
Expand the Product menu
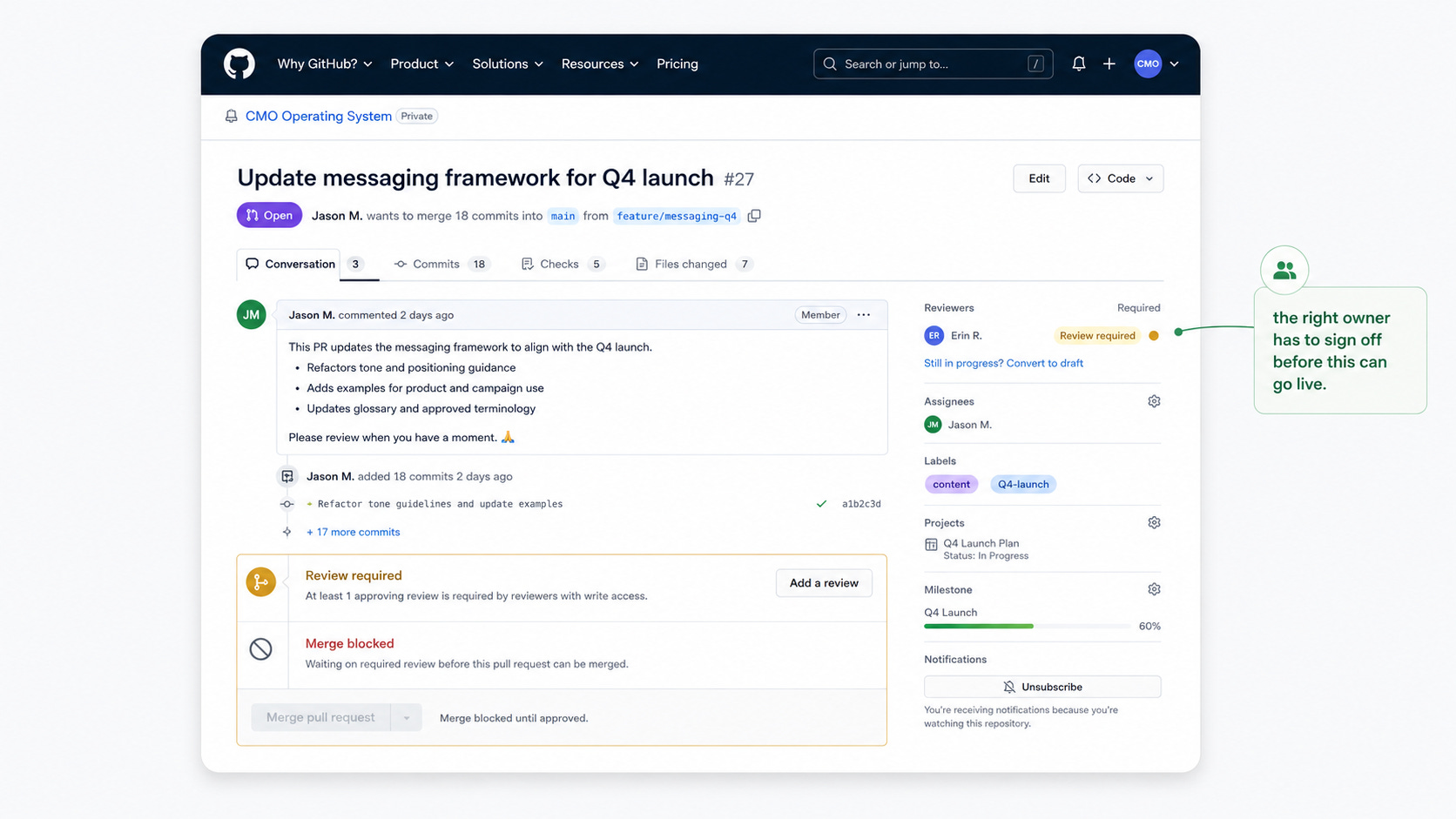(422, 64)
